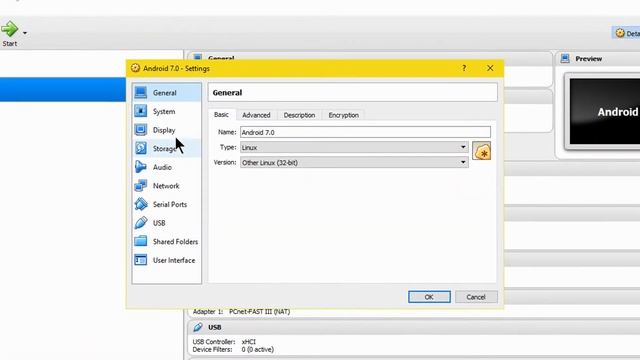Click the Network computers icon
The height and width of the screenshot is (360, 640).
point(141,186)
